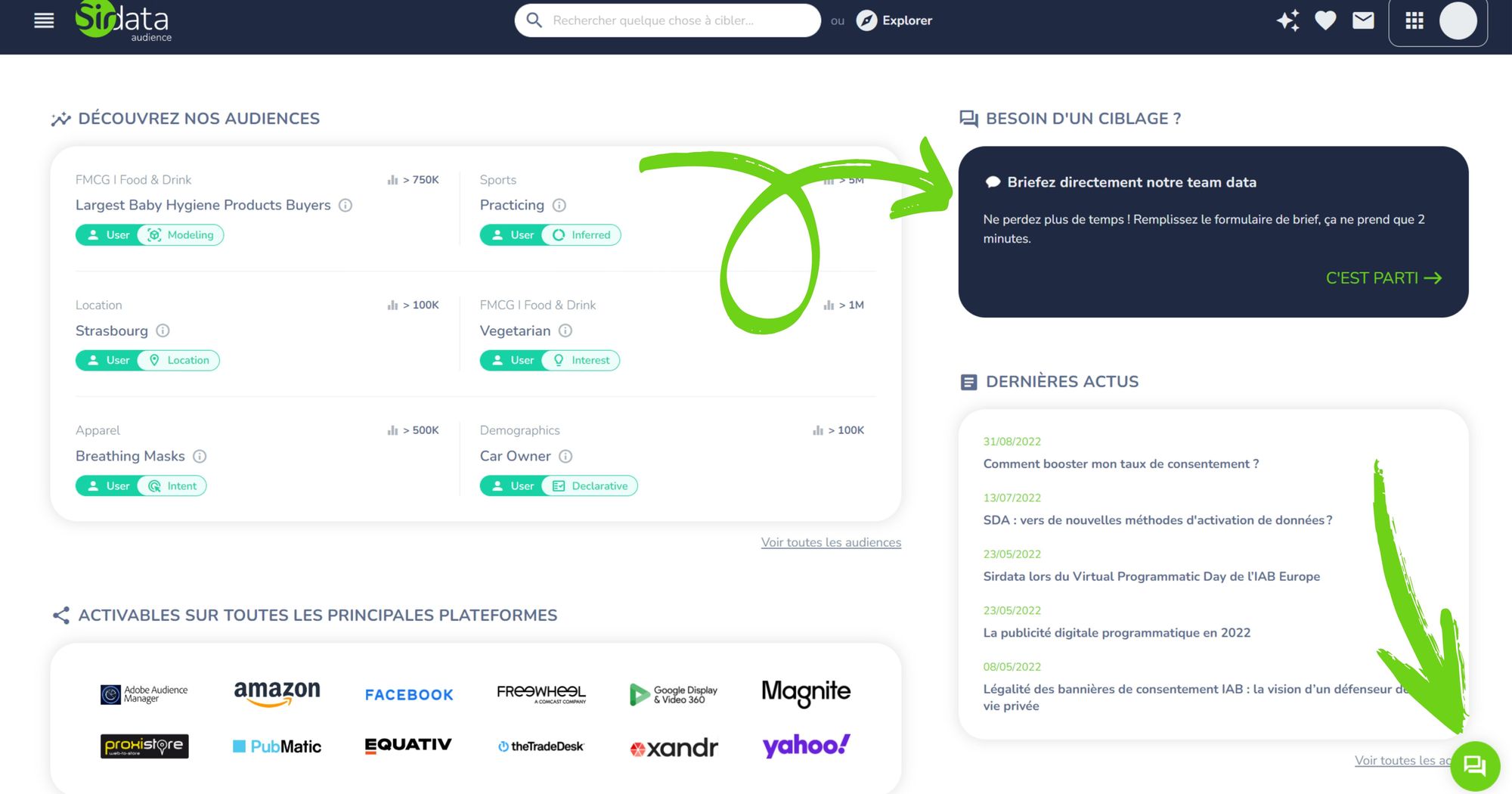Show info for Largest Baby Hygiene Products Buyers
The width and height of the screenshot is (1512, 794).
coord(345,205)
